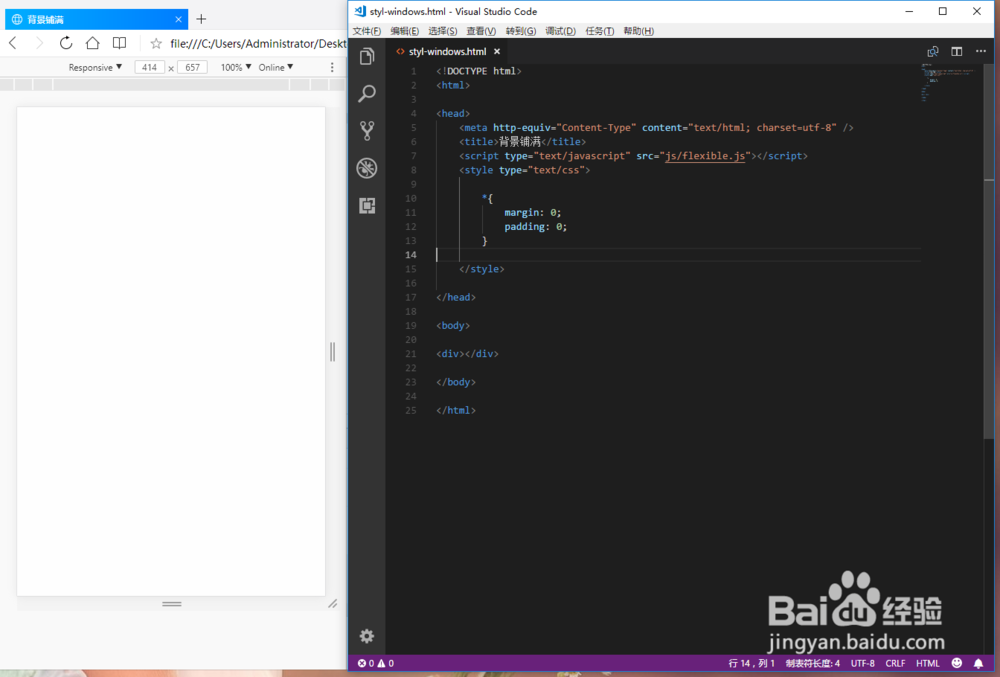Open the 查看(V) menu
Image resolution: width=1000 pixels, height=677 pixels.
481,31
